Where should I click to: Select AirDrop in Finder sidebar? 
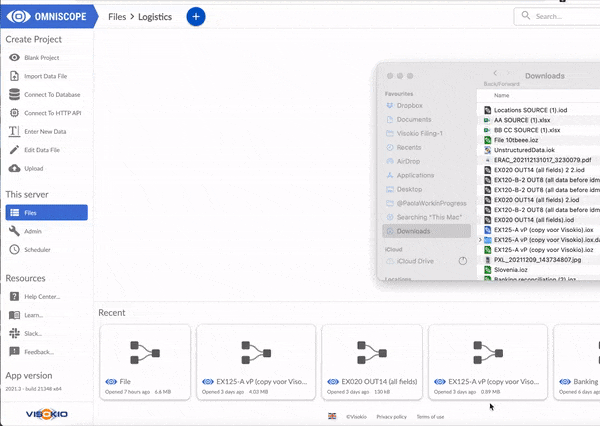408,161
